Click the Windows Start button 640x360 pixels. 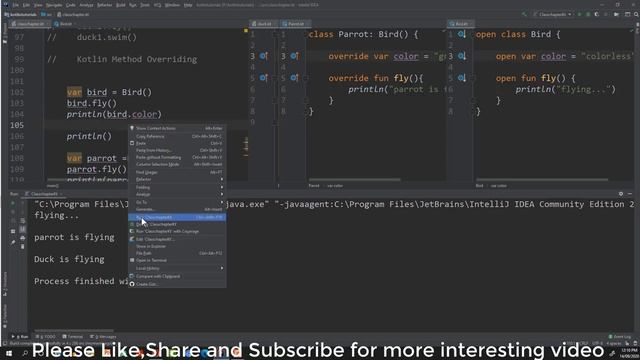pos(9,353)
